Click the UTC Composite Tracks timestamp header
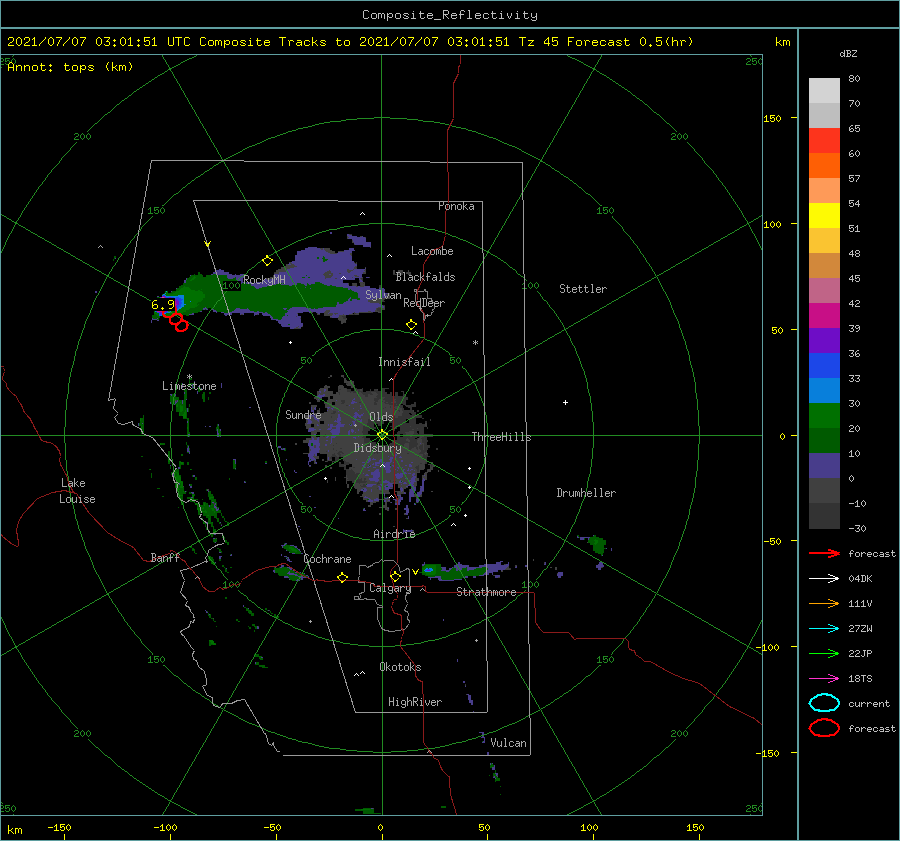 [x=350, y=42]
